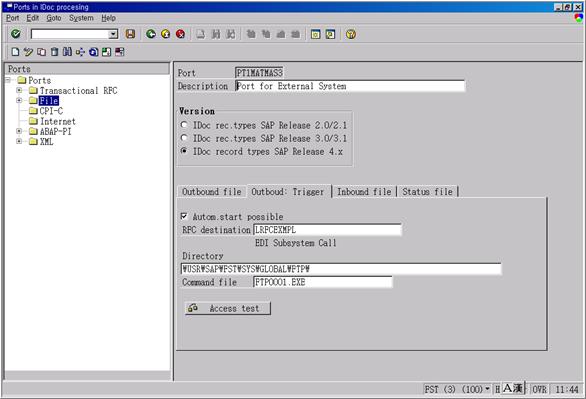Click the RFC destination field
Image resolution: width=586 pixels, height=399 pixels.
click(327, 229)
